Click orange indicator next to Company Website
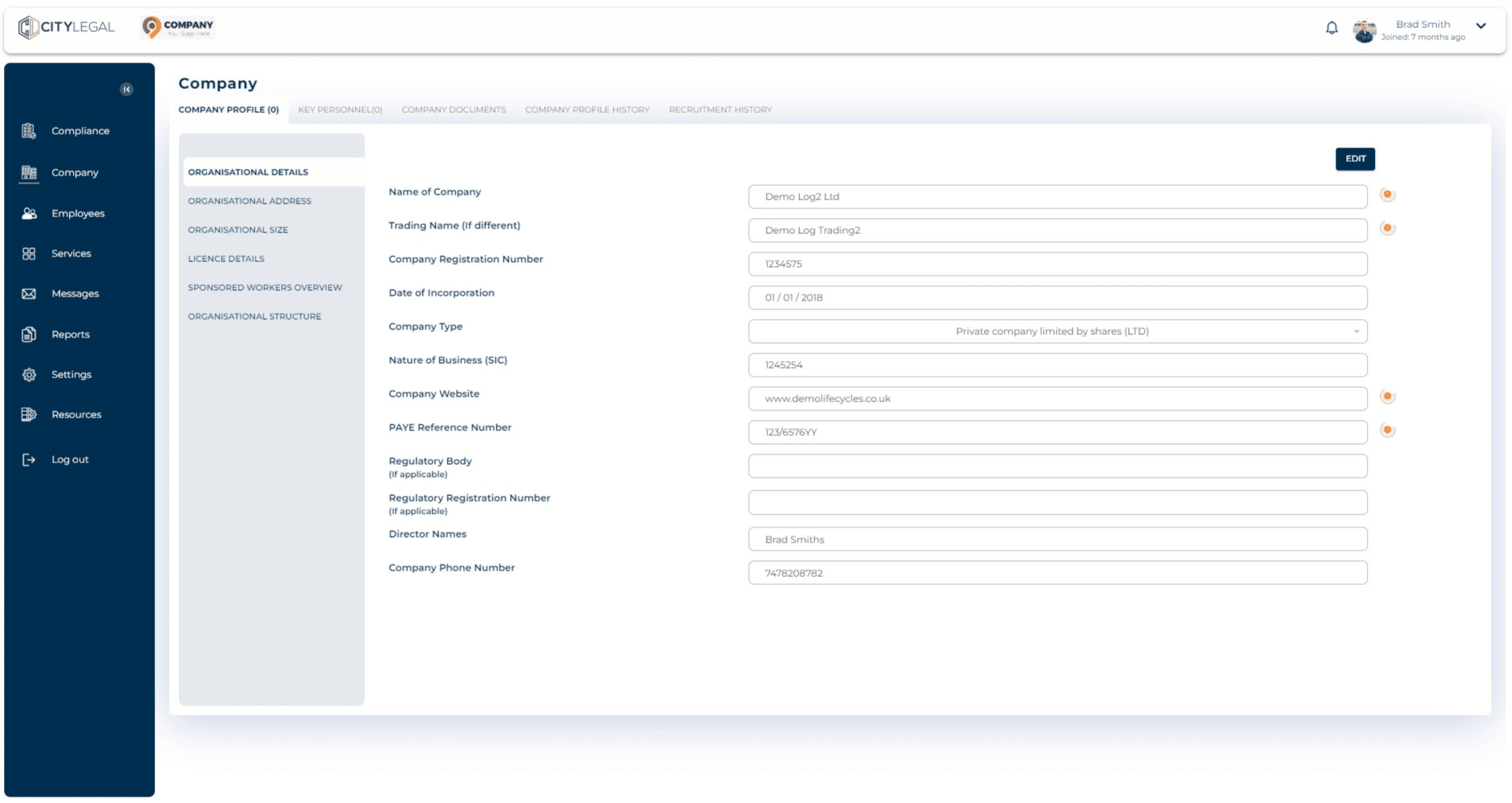 tap(1387, 397)
